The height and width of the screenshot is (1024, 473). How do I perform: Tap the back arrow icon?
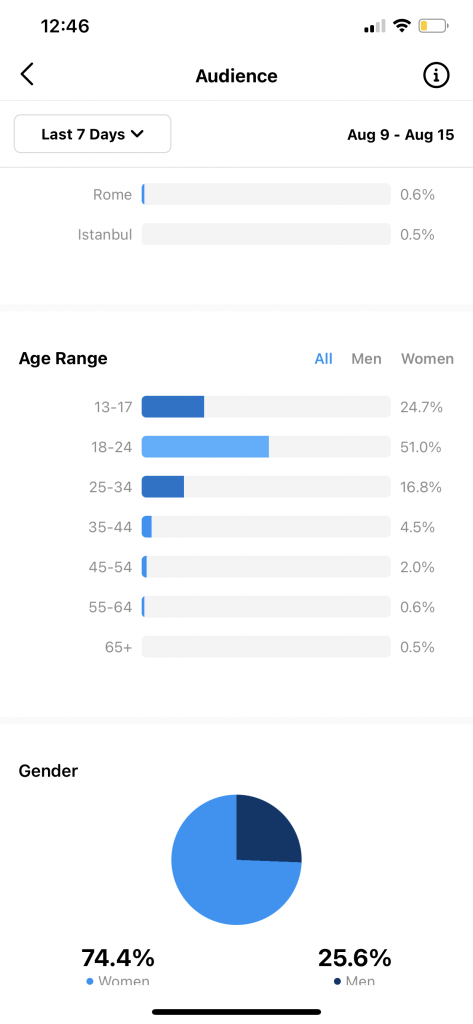tap(27, 75)
